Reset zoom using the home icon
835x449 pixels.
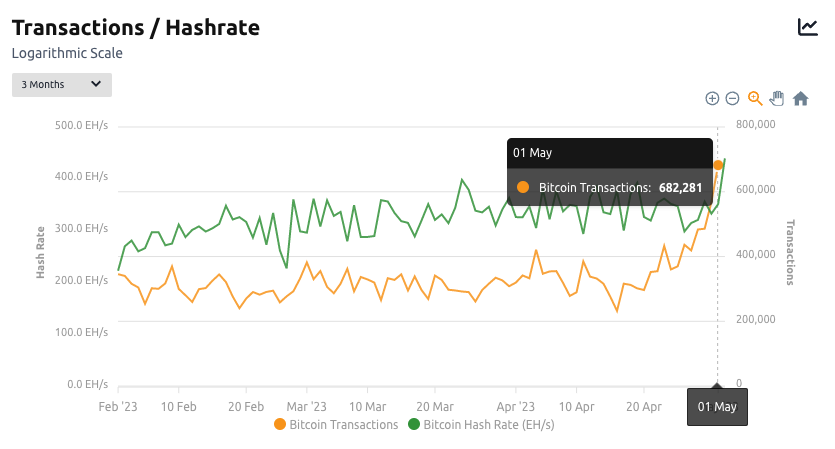tap(800, 98)
